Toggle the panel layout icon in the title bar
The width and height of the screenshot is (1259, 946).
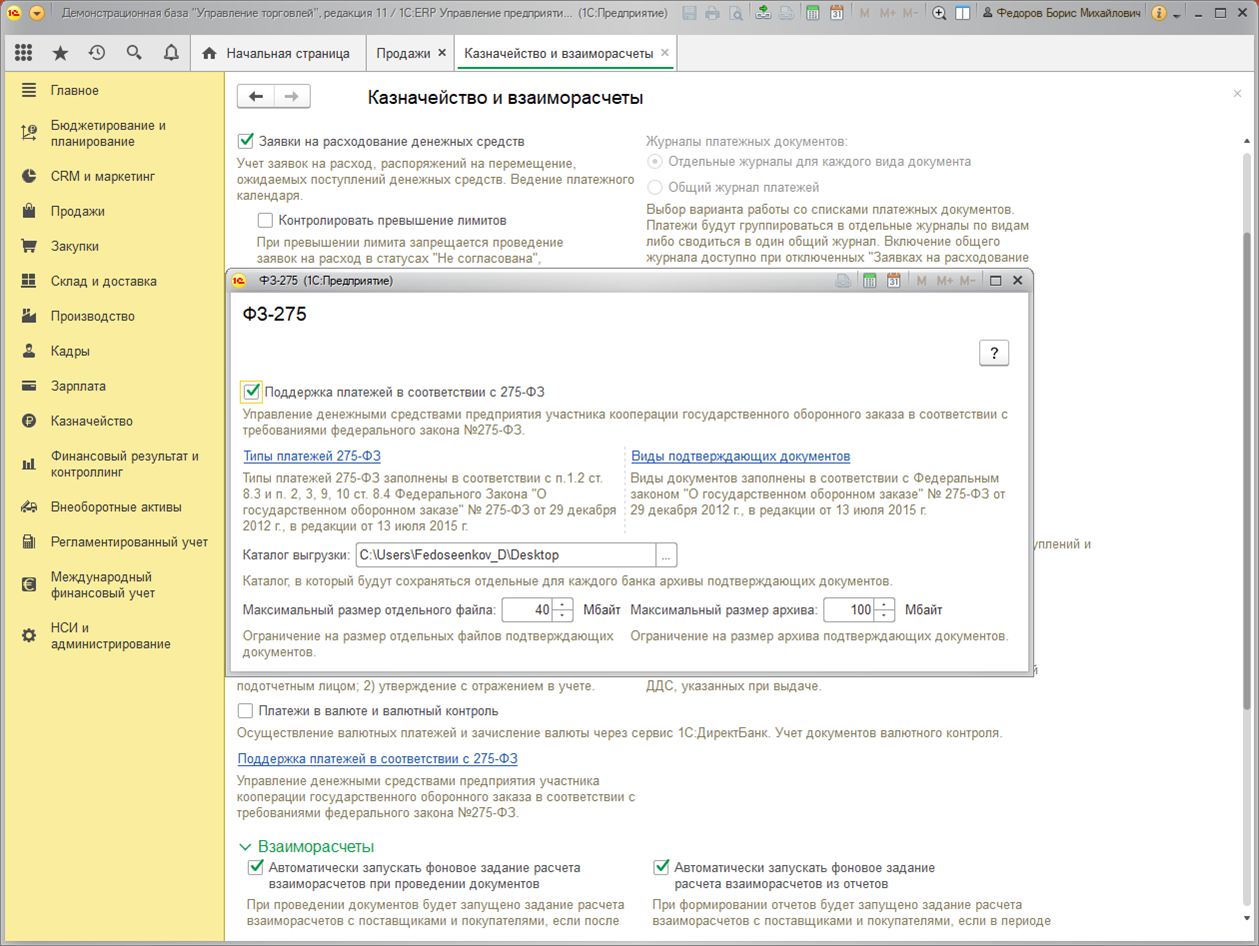(962, 13)
